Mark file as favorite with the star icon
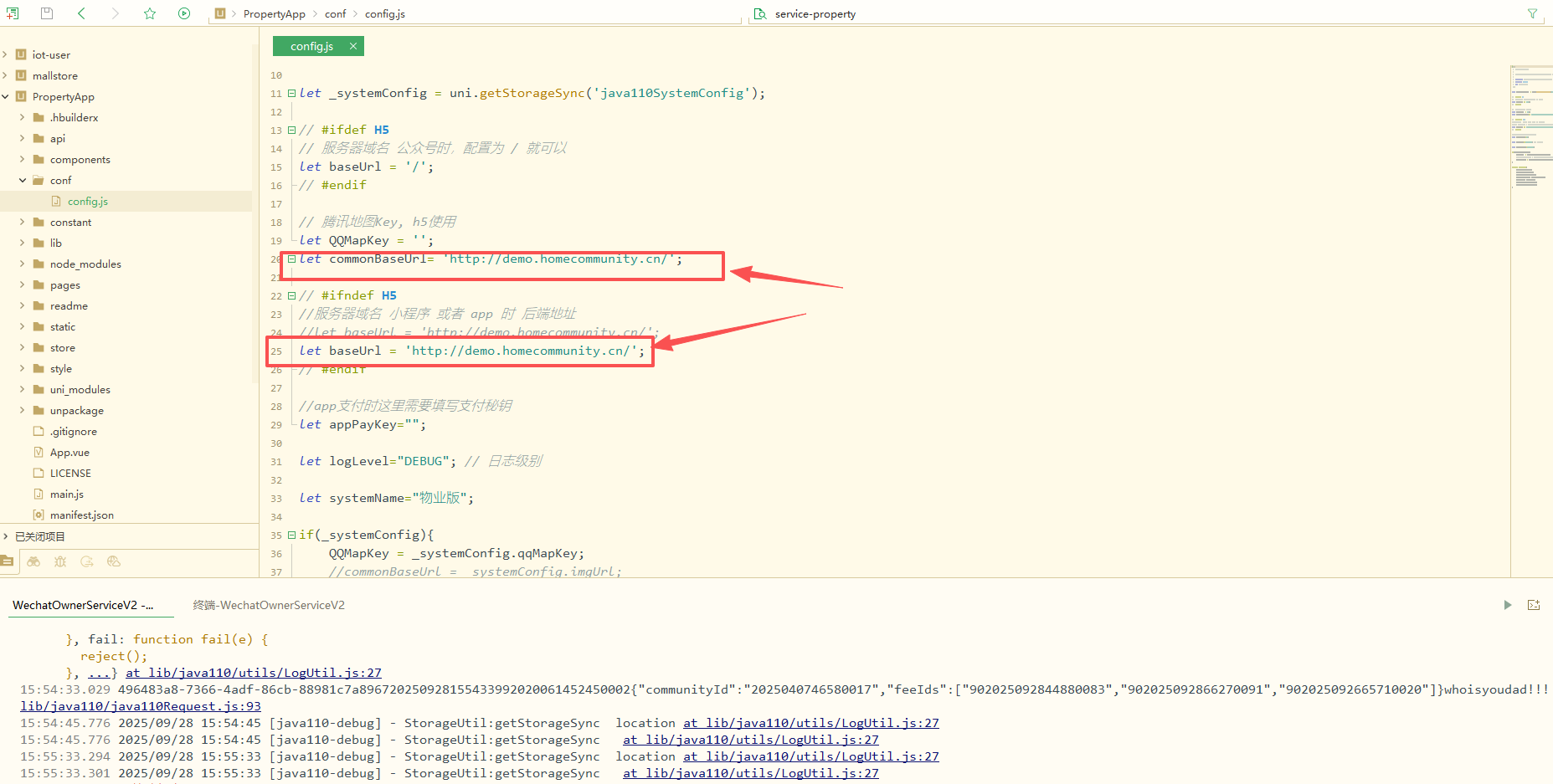The width and height of the screenshot is (1553, 784). 149,13
